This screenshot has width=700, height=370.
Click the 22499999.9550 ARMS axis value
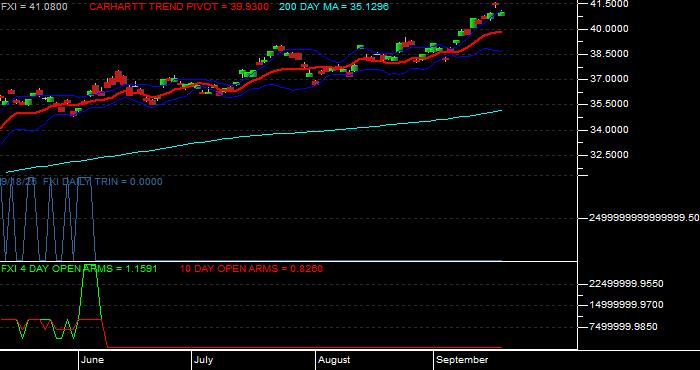pos(627,284)
